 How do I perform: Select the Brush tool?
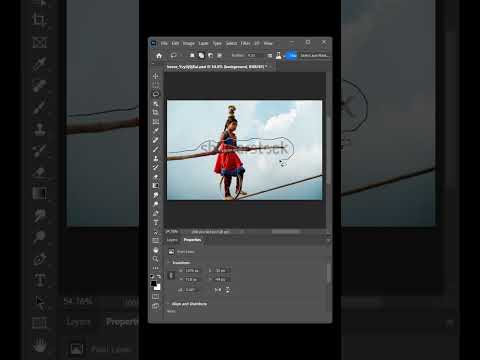(156, 149)
